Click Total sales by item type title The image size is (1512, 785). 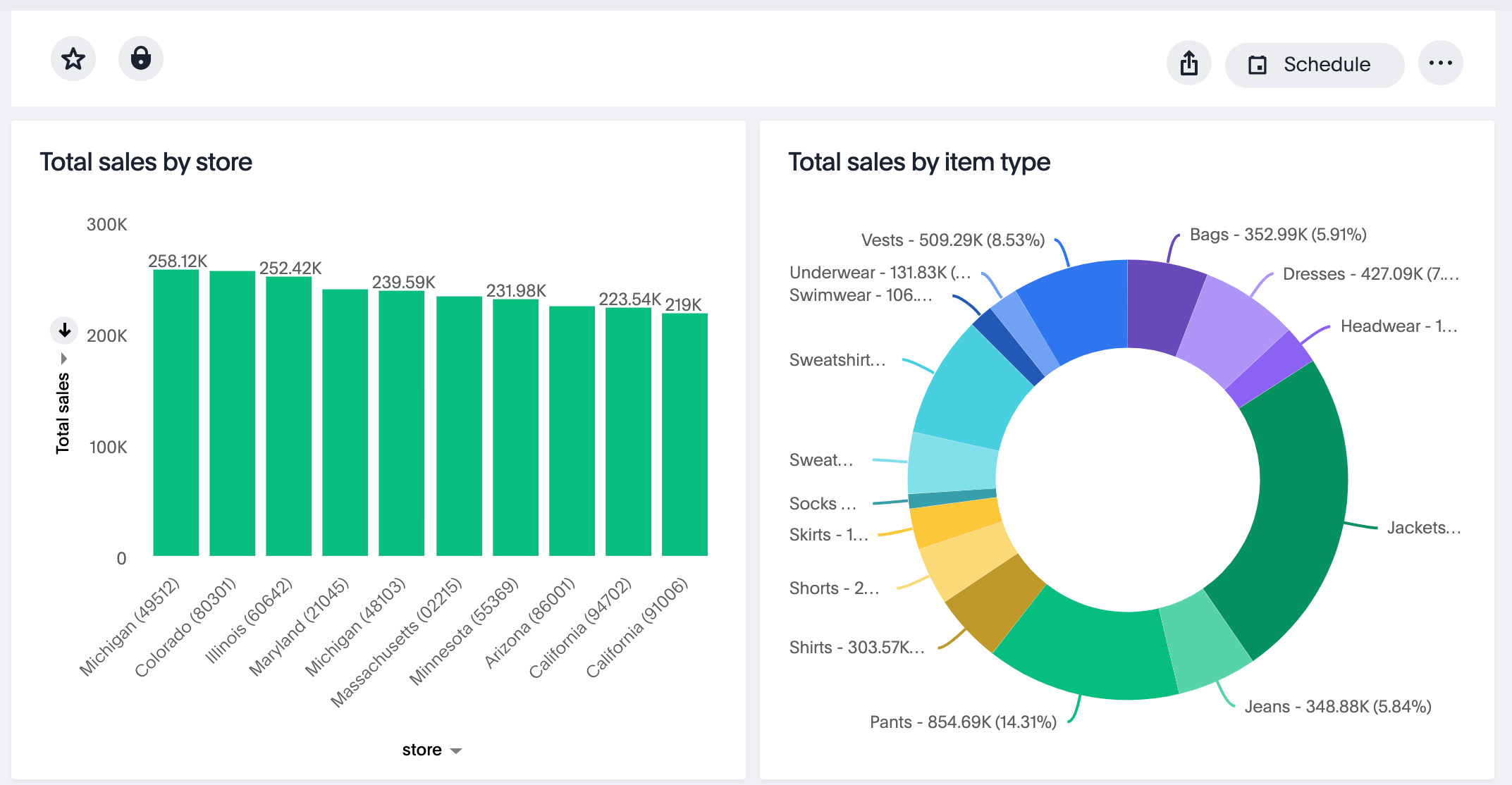918,162
